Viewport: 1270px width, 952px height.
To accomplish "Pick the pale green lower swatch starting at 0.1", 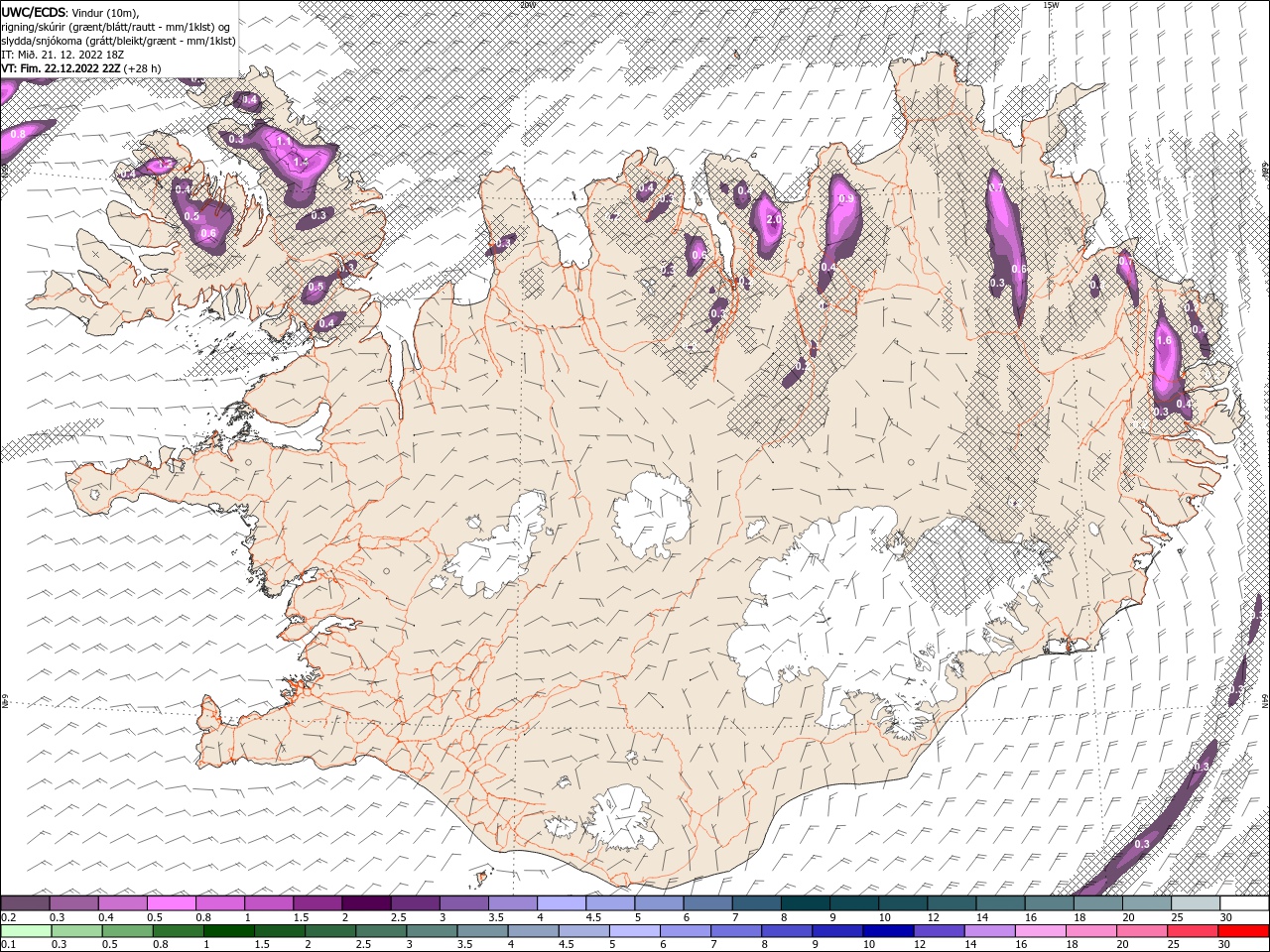I will (x=26, y=931).
